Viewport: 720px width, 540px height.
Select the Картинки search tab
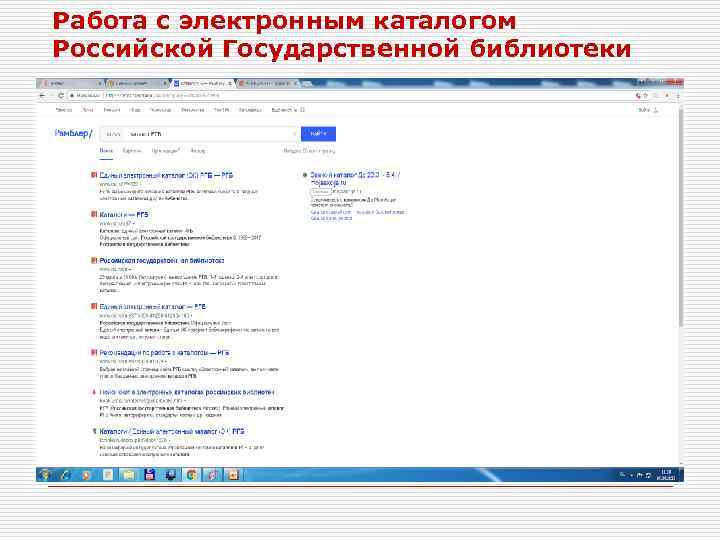(132, 151)
